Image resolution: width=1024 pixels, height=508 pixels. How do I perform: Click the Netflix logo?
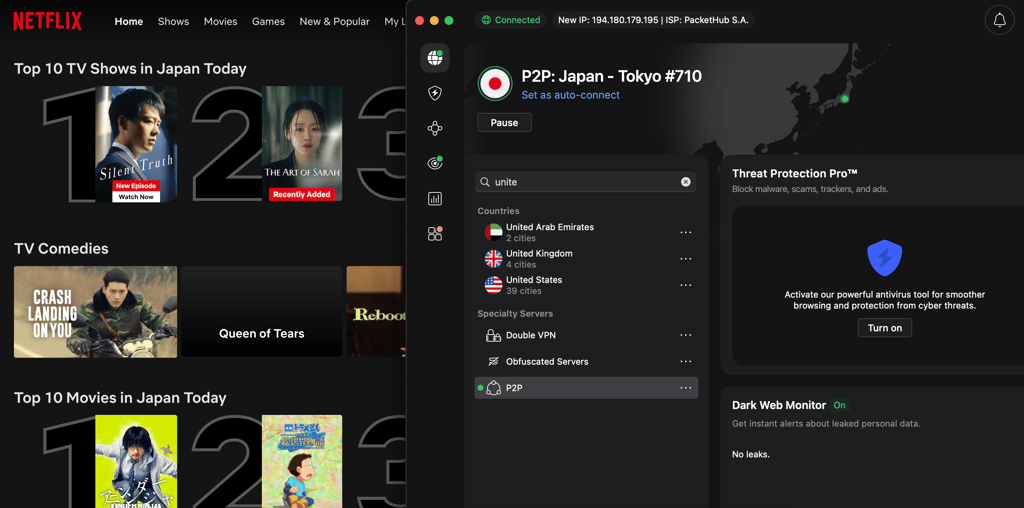(x=48, y=22)
